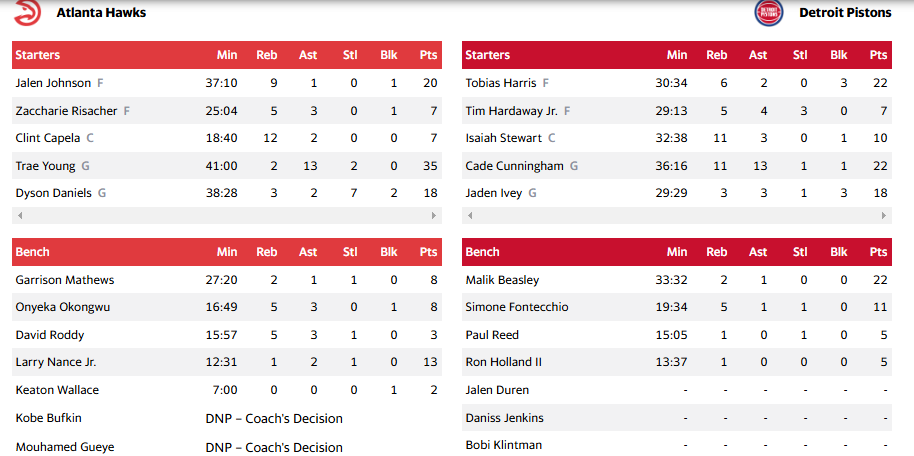Click the Detroit Pistons team logo

click(770, 13)
